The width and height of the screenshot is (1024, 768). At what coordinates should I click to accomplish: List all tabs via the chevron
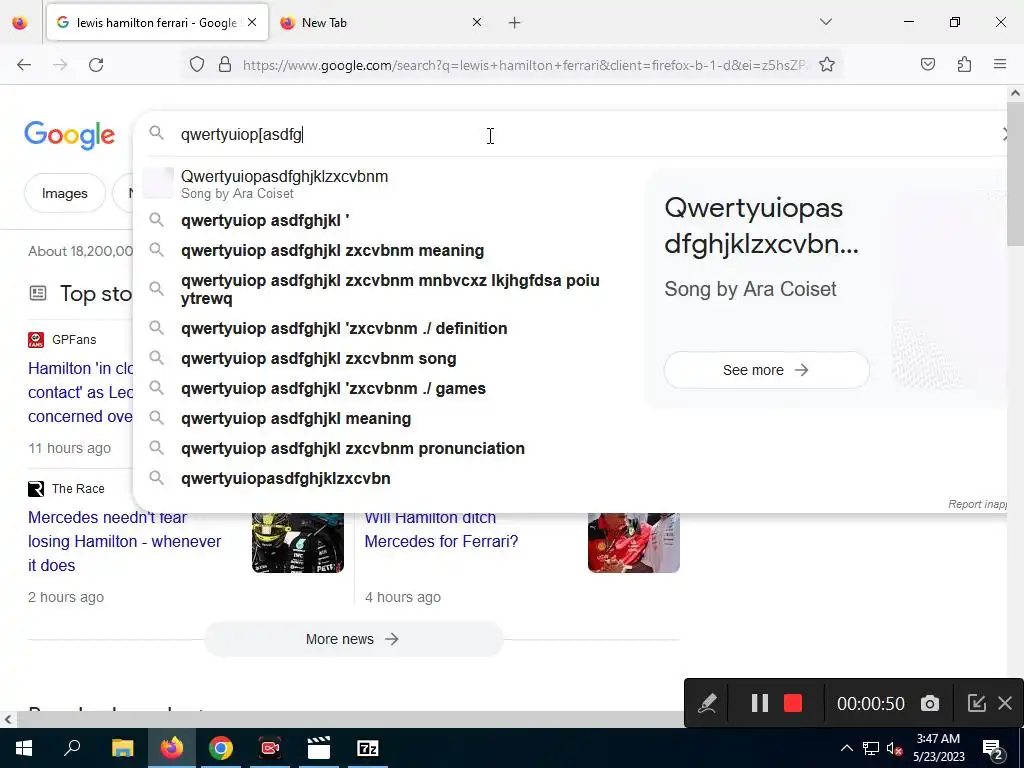pyautogui.click(x=826, y=22)
